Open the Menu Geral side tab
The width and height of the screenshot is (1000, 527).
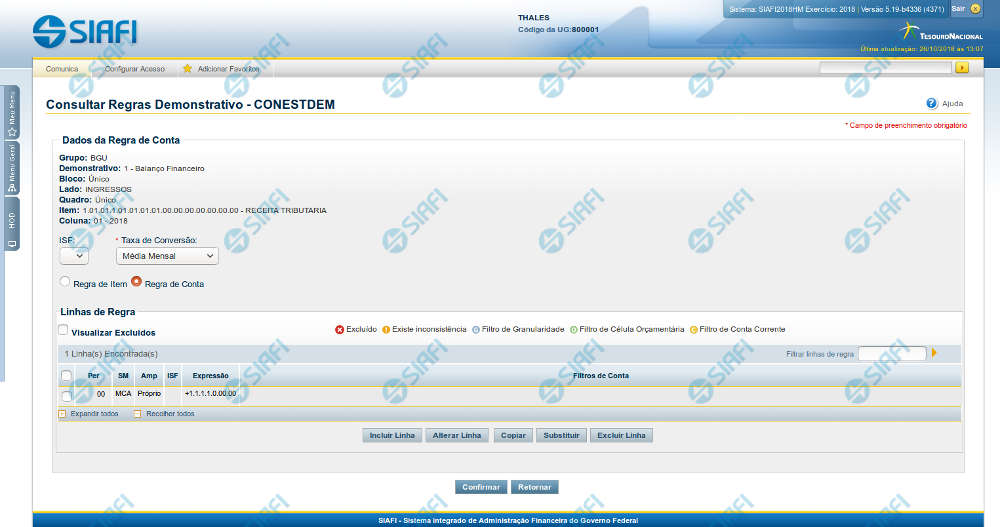11,168
